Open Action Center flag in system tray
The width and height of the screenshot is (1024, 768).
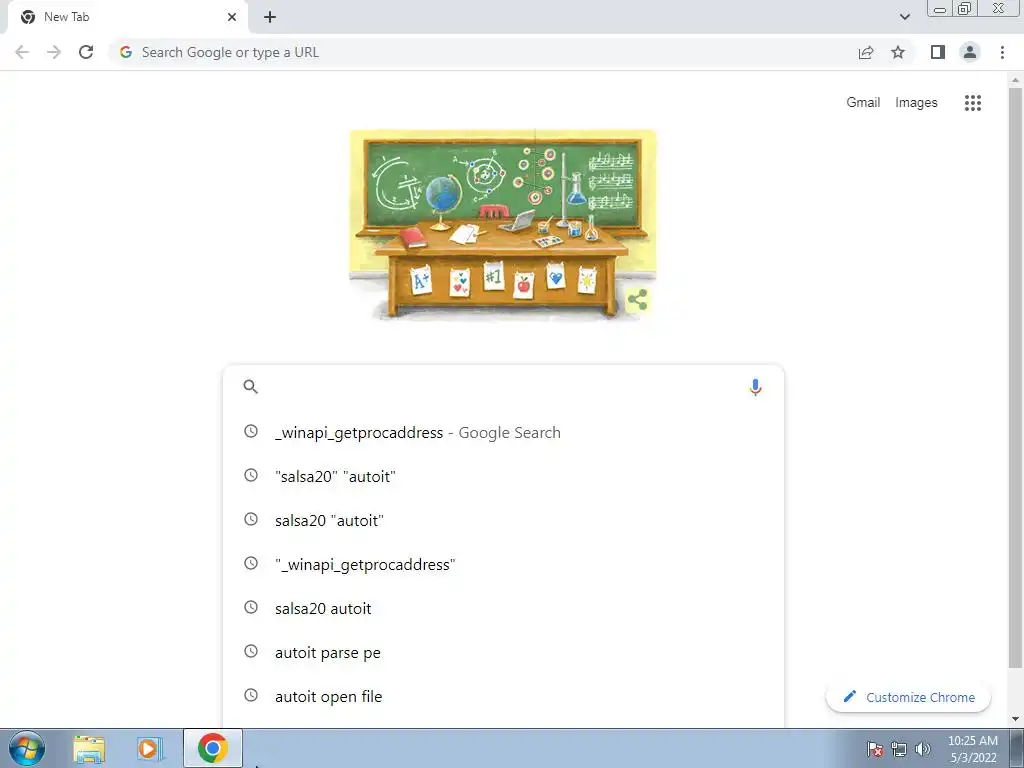click(875, 749)
